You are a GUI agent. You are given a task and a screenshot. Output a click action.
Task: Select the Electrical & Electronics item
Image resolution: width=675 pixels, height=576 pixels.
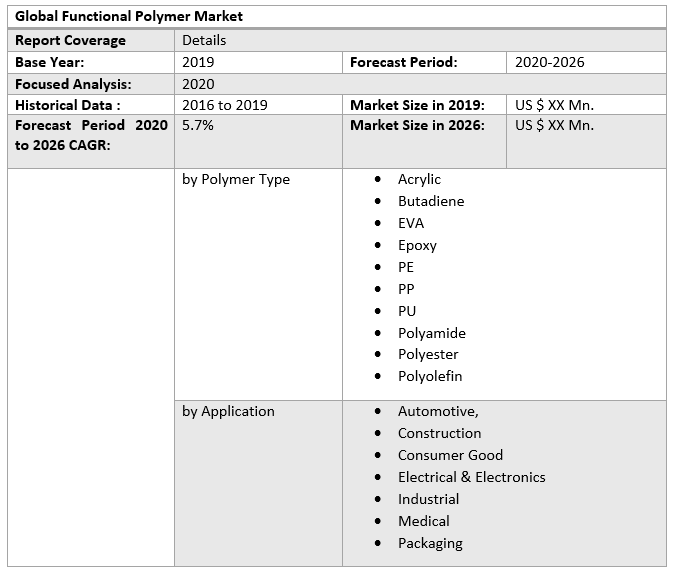point(472,477)
